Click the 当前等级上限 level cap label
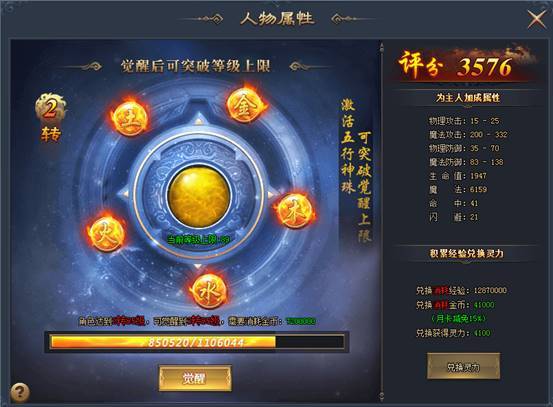 point(198,240)
